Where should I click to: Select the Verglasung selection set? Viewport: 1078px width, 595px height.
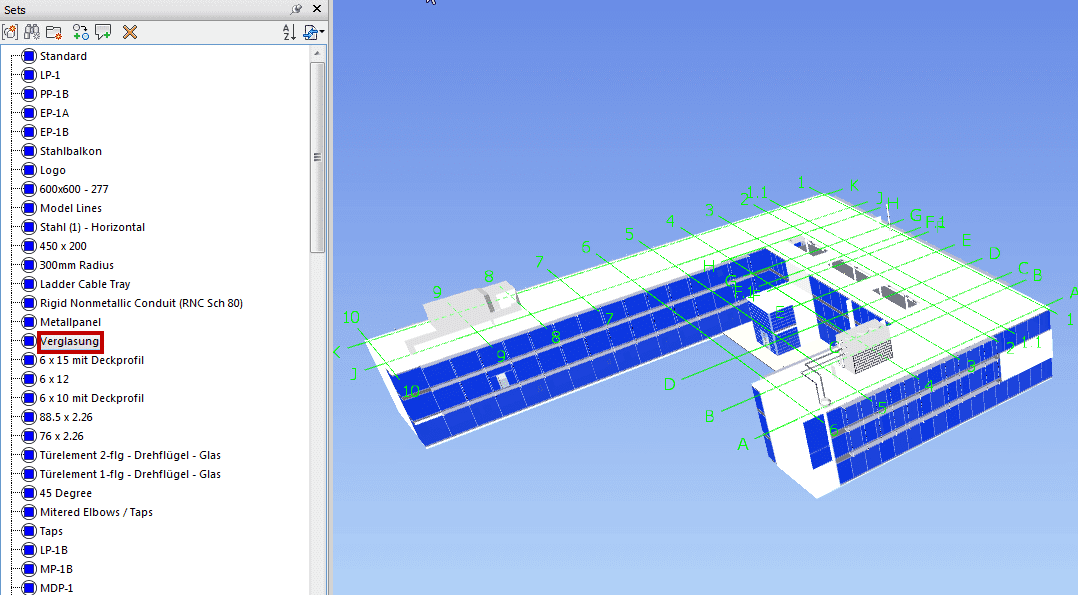(68, 341)
